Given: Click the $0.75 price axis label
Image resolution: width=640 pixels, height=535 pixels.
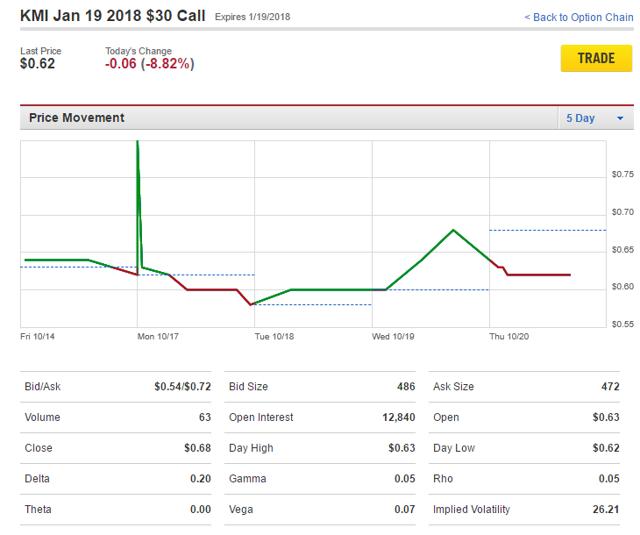Looking at the screenshot, I should point(622,174).
